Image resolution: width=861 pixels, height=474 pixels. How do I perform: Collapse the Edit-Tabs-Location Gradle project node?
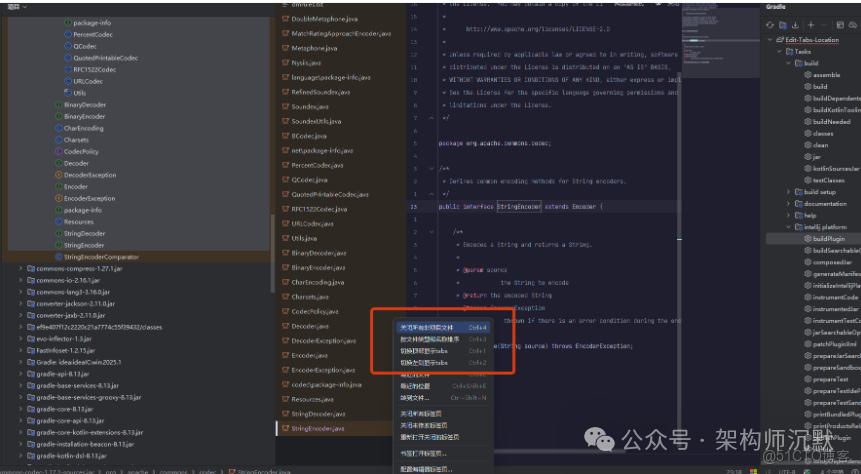click(x=770, y=40)
